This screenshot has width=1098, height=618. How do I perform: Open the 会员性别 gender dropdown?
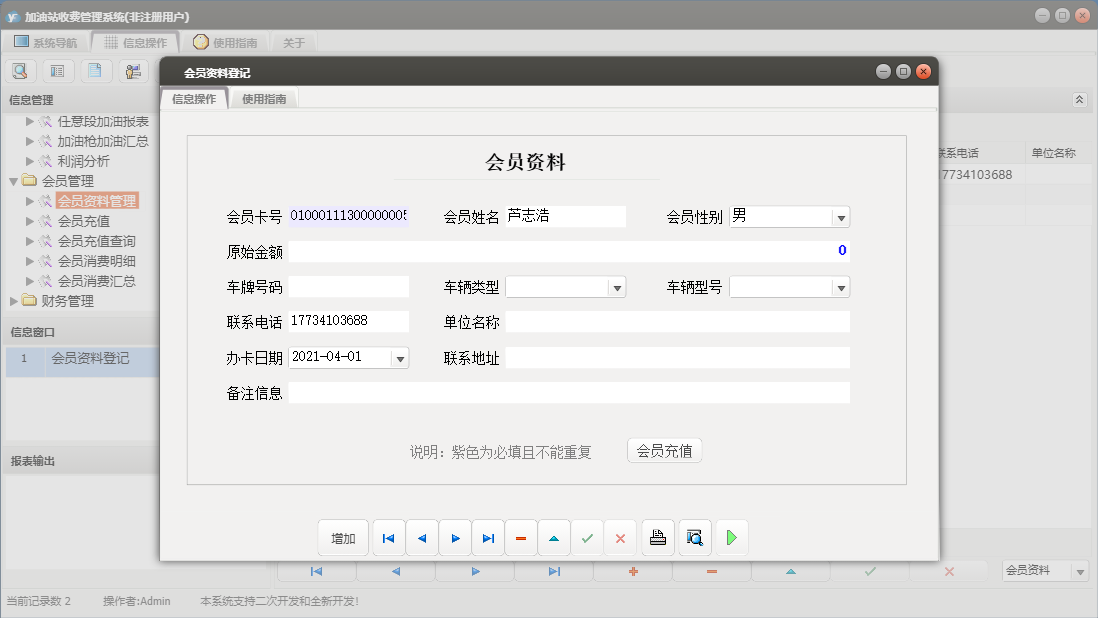click(841, 216)
